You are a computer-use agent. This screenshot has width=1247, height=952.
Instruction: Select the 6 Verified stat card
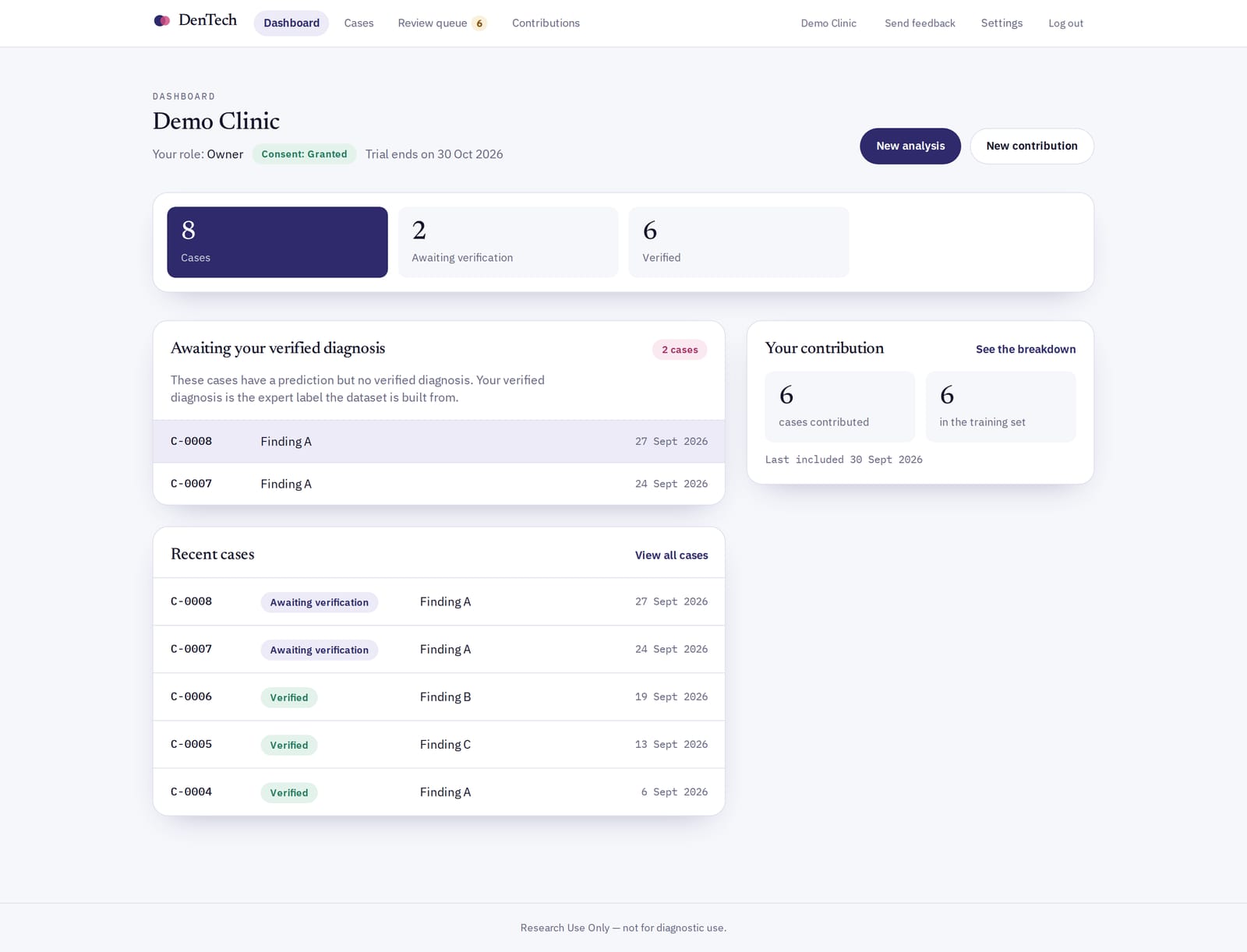click(739, 242)
